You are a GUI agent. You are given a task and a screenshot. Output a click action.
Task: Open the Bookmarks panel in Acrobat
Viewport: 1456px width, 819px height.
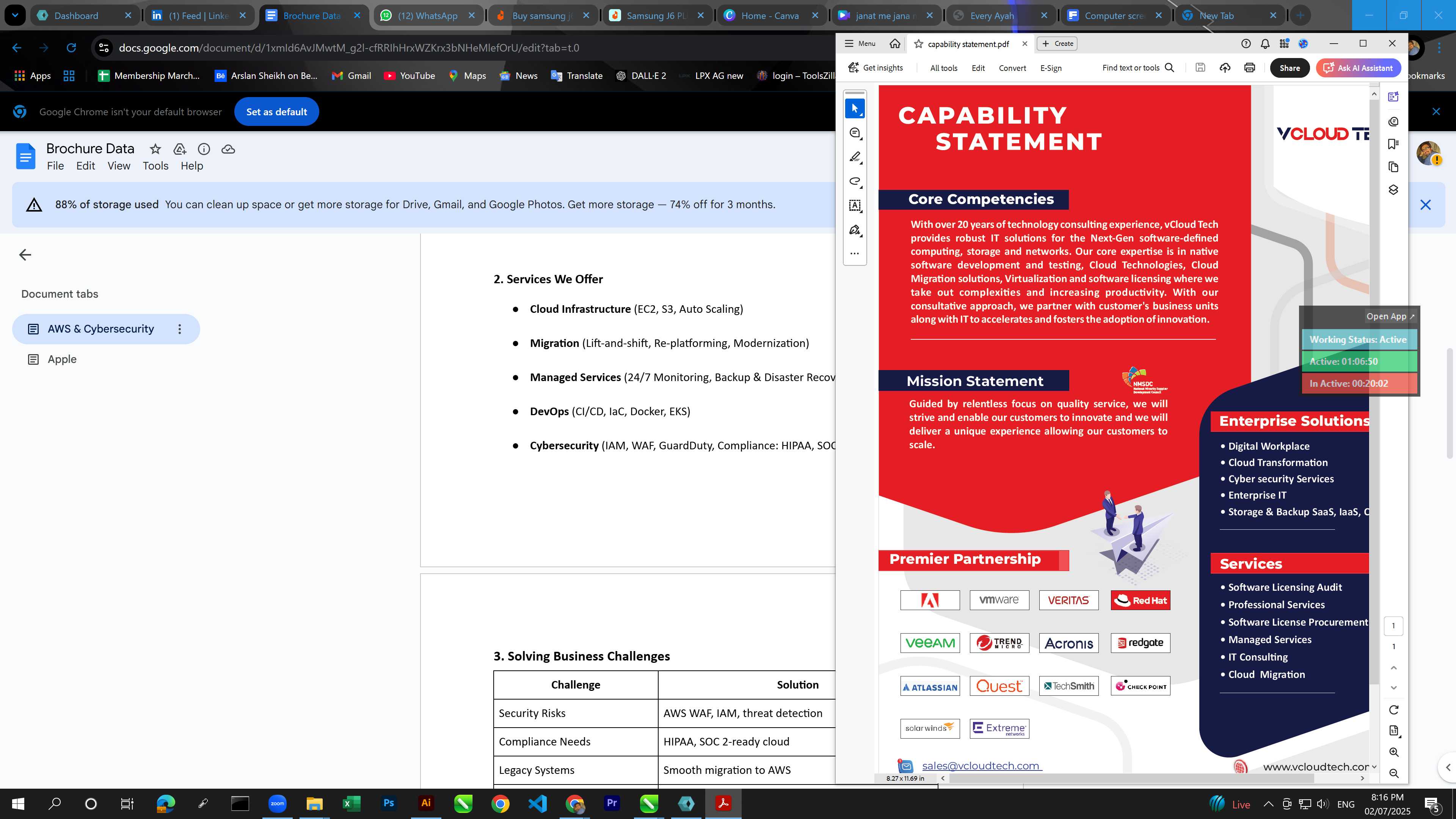point(1393,144)
